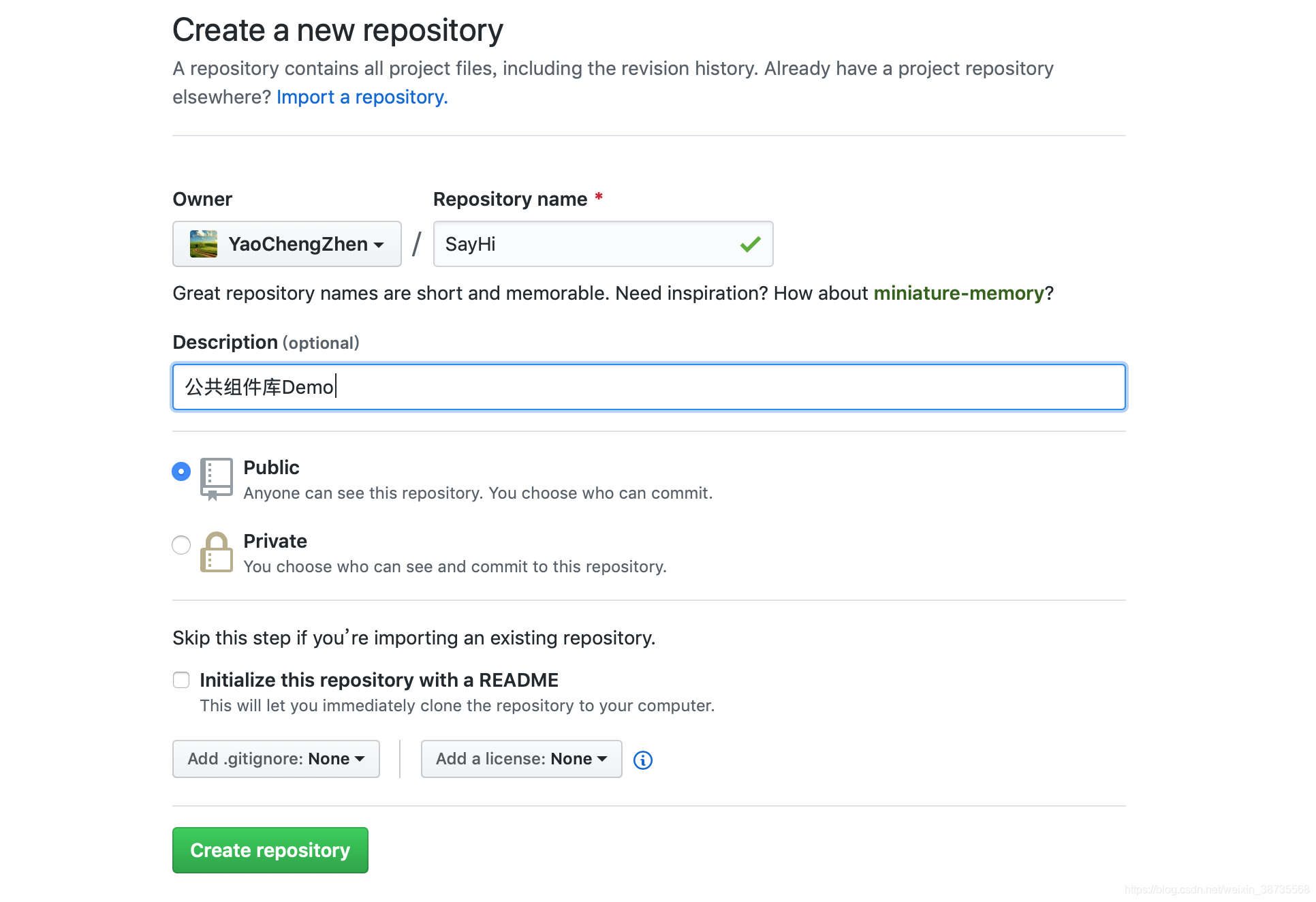
Task: Open the Import a repository link
Action: click(x=362, y=97)
